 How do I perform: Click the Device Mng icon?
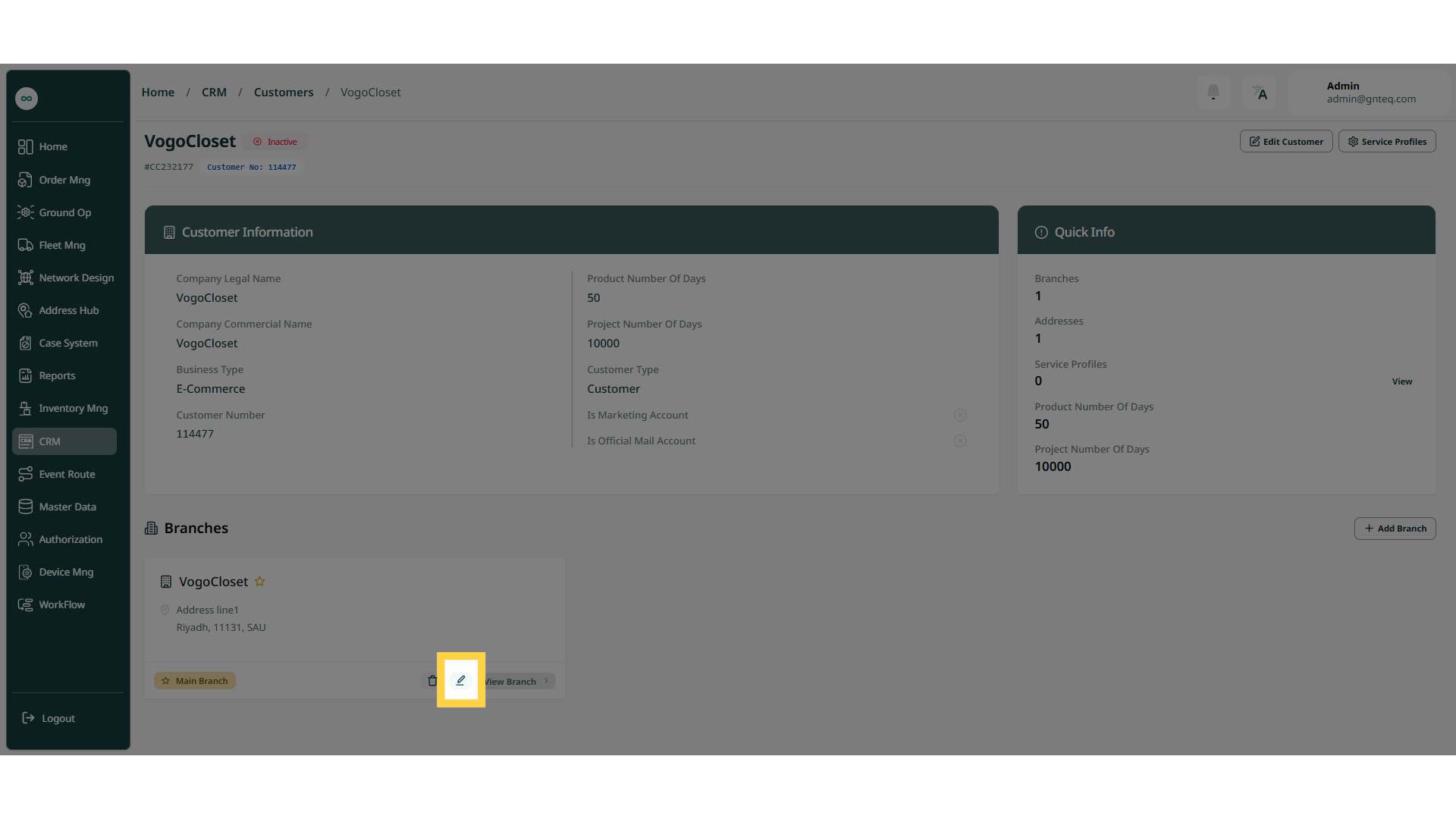coord(26,573)
